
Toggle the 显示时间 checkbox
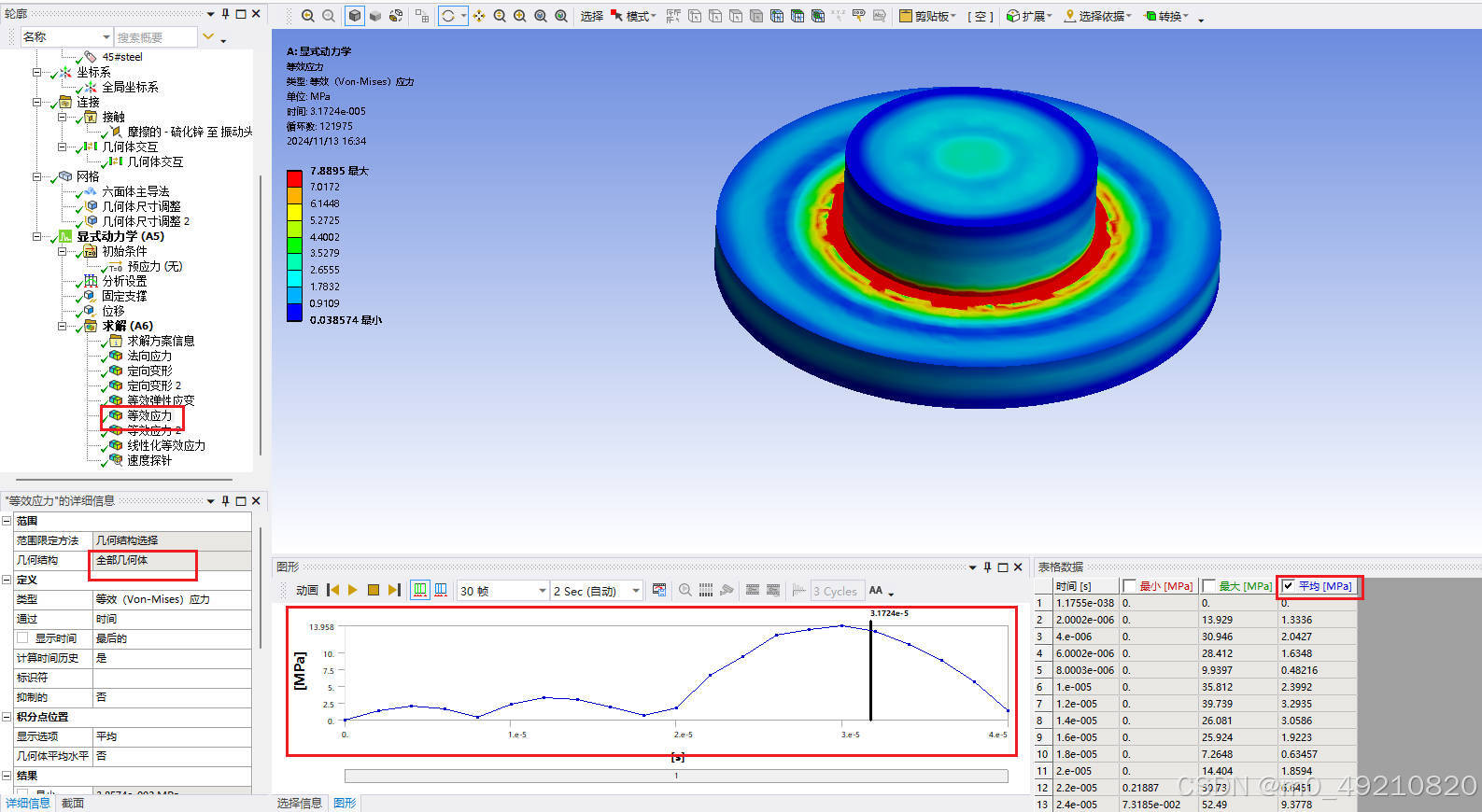22,638
